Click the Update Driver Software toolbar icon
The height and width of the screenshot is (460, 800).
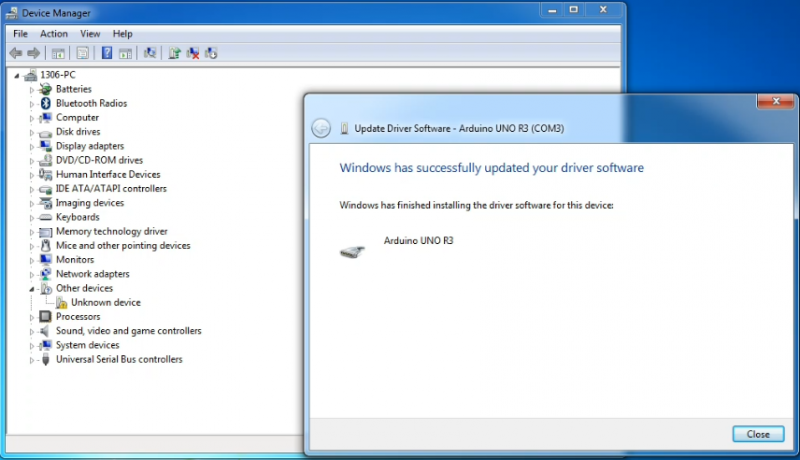pos(174,53)
